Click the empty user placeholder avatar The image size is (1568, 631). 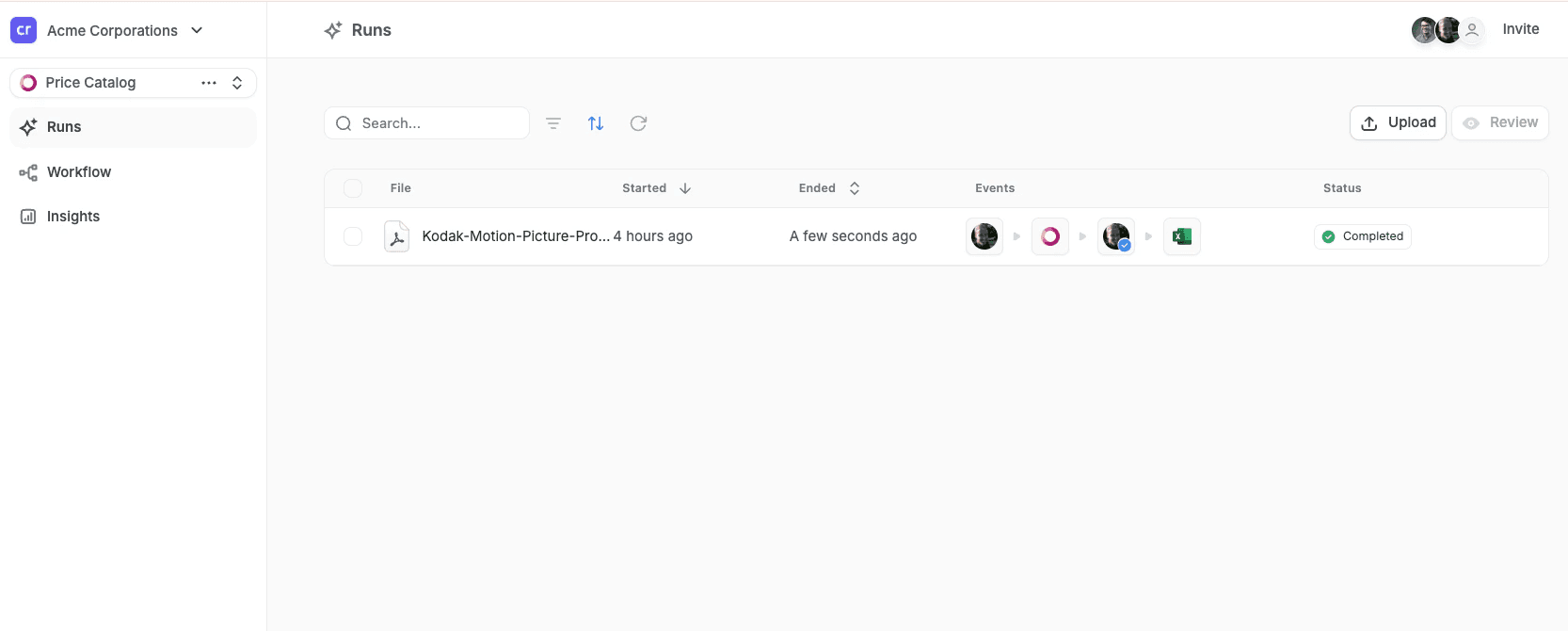click(x=1473, y=30)
